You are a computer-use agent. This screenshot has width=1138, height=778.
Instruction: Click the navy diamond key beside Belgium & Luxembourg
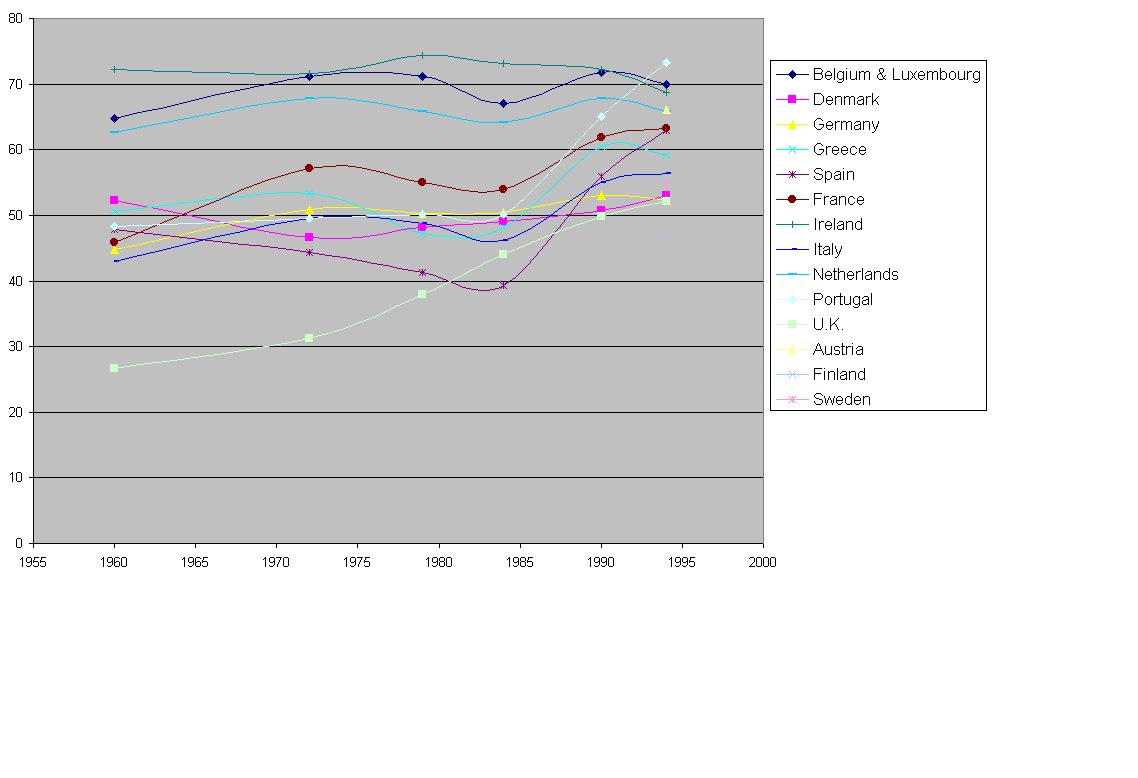793,75
